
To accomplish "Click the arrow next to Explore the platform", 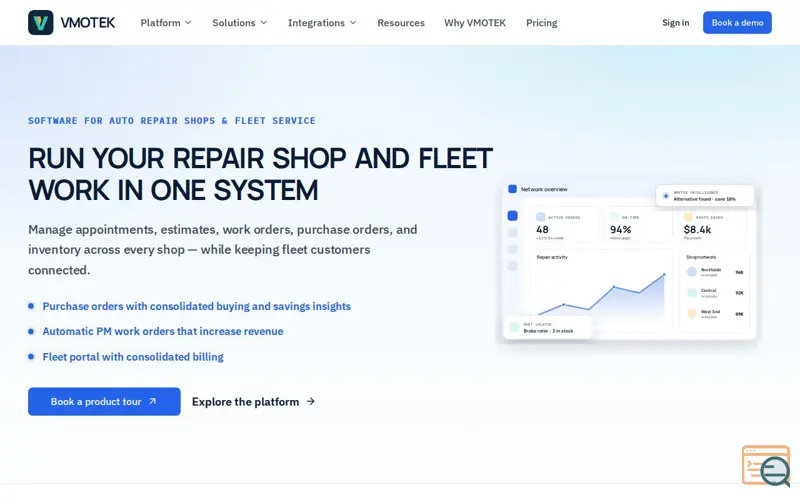I will [x=311, y=402].
